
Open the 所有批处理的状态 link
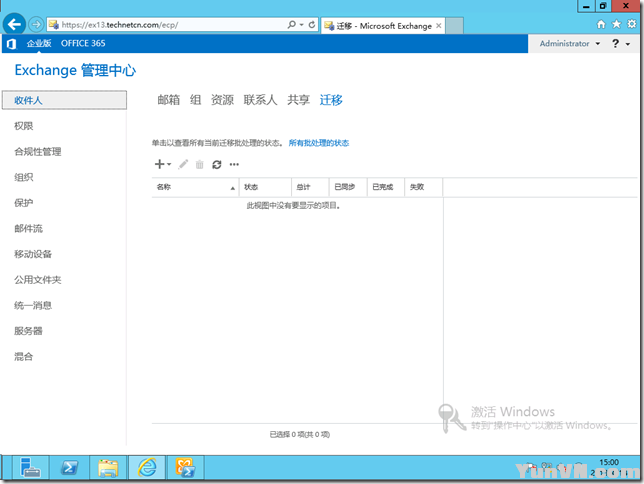click(x=319, y=143)
